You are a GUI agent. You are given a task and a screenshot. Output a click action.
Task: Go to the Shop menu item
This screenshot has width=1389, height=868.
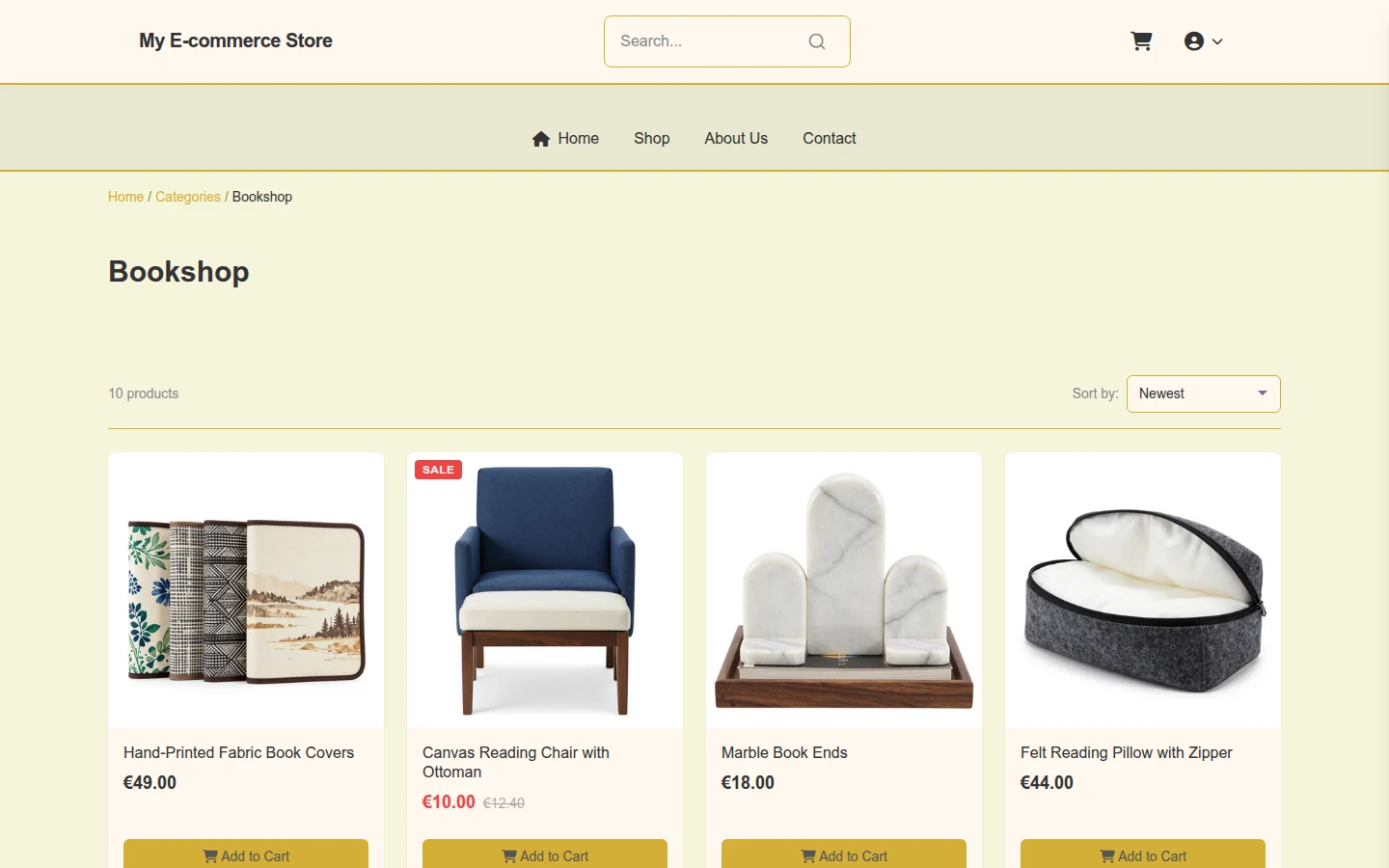(x=652, y=139)
